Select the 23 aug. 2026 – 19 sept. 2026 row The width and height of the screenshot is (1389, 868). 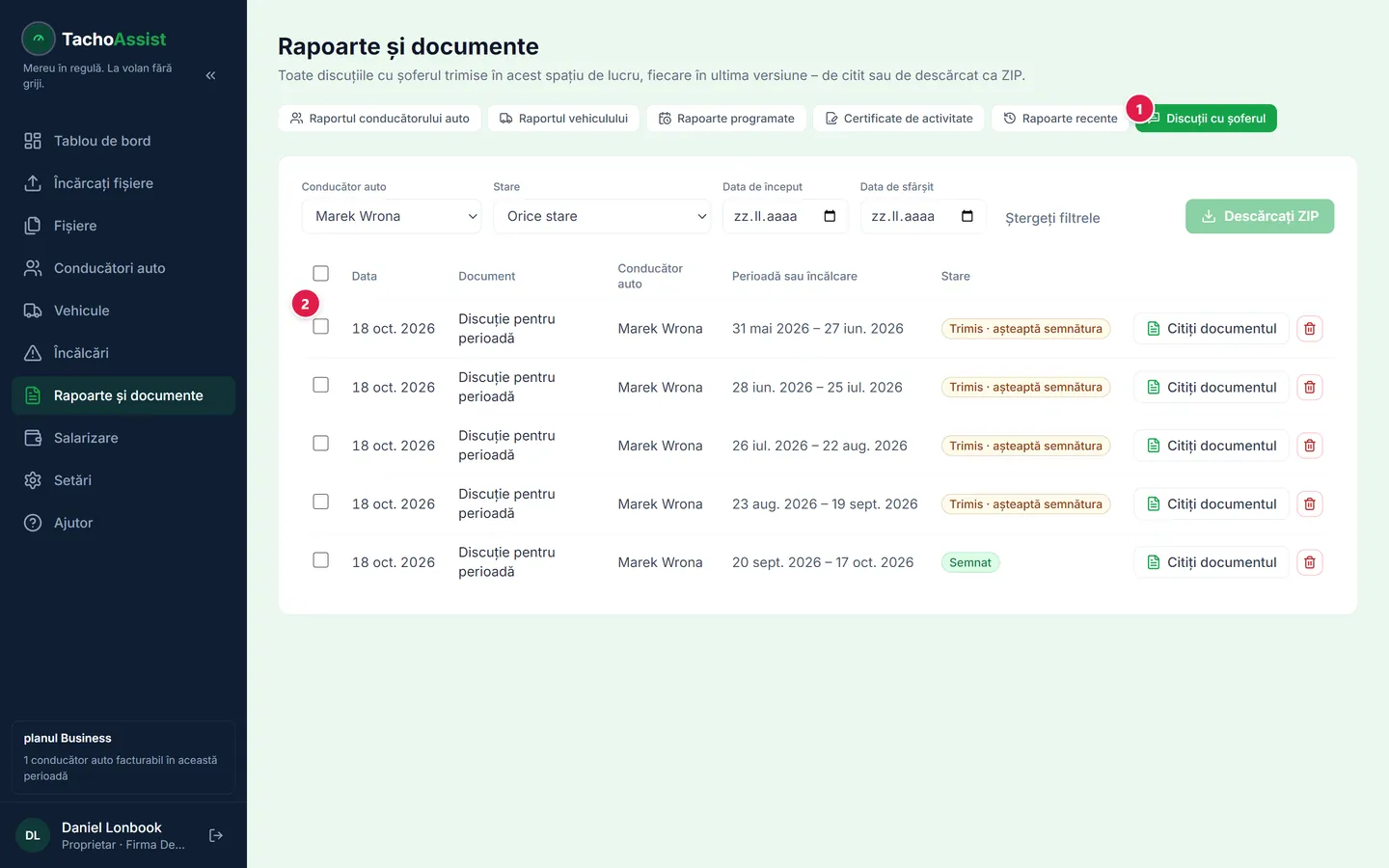[321, 502]
